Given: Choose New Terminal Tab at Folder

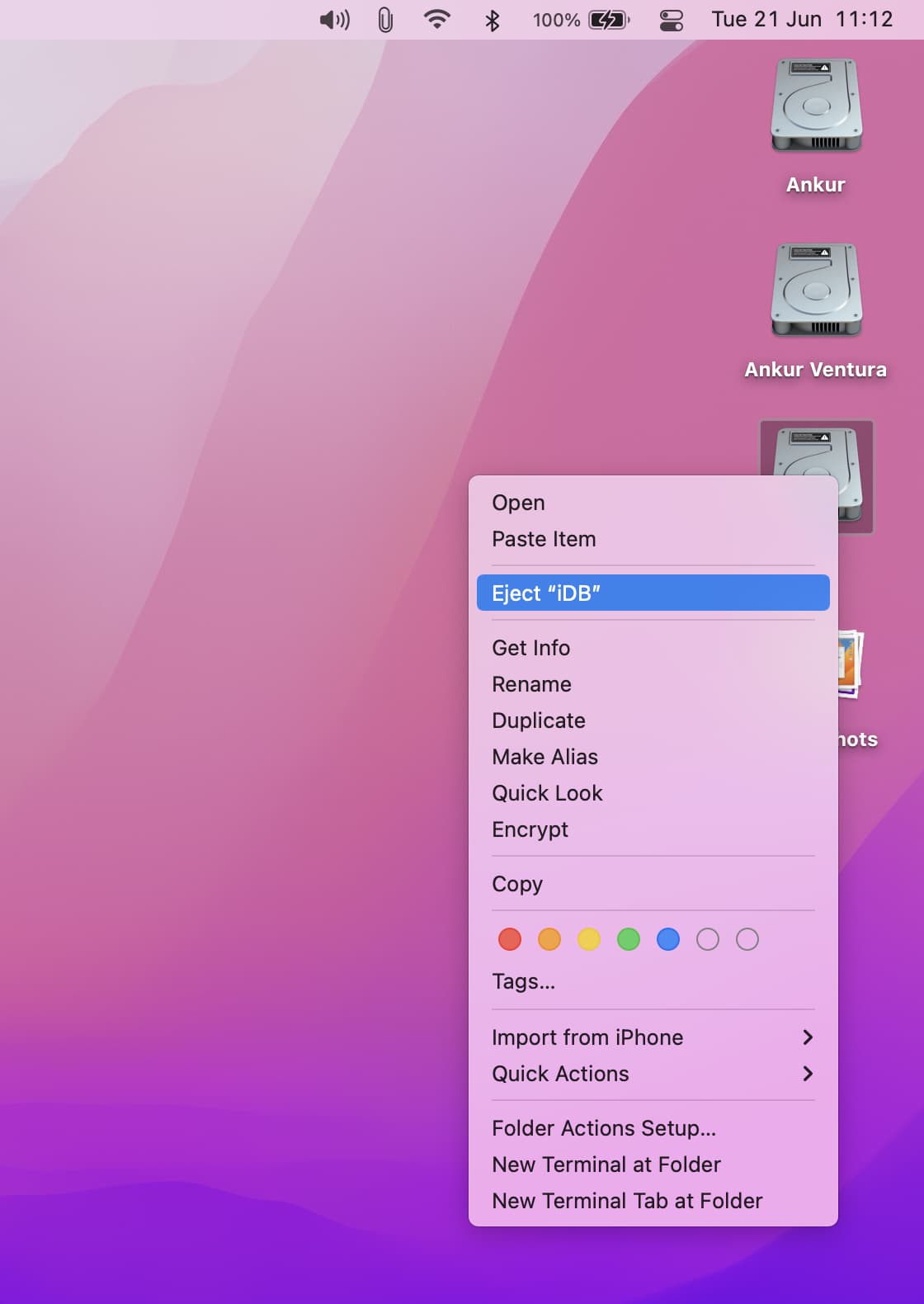Looking at the screenshot, I should pos(653,1201).
